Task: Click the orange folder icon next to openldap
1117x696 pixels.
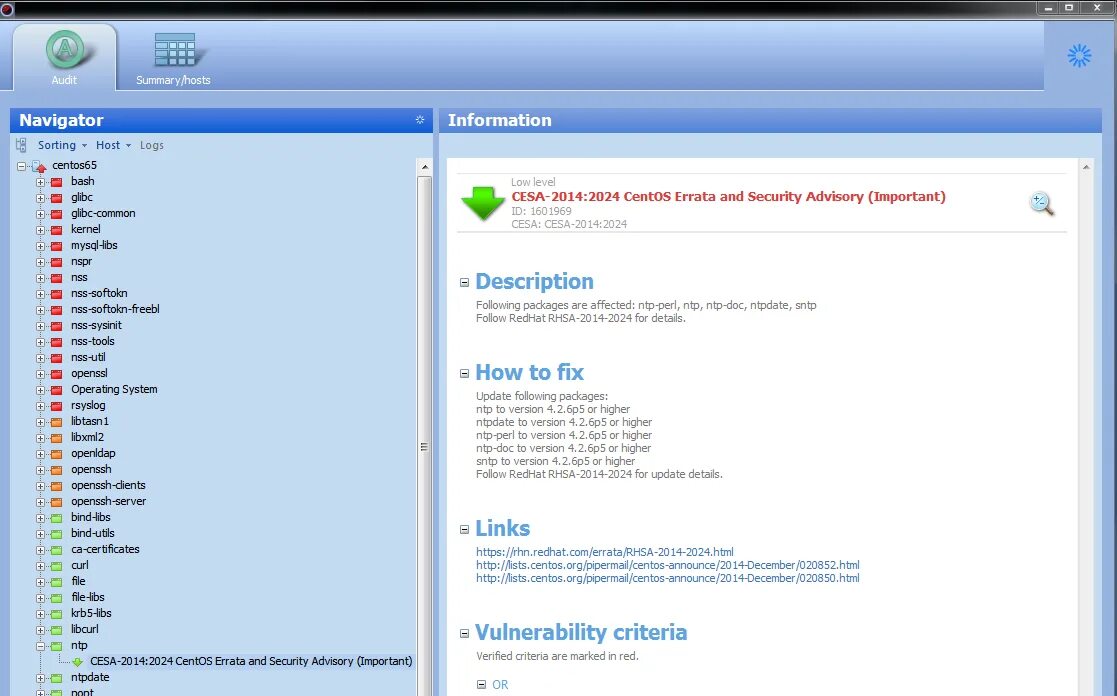Action: (x=56, y=454)
